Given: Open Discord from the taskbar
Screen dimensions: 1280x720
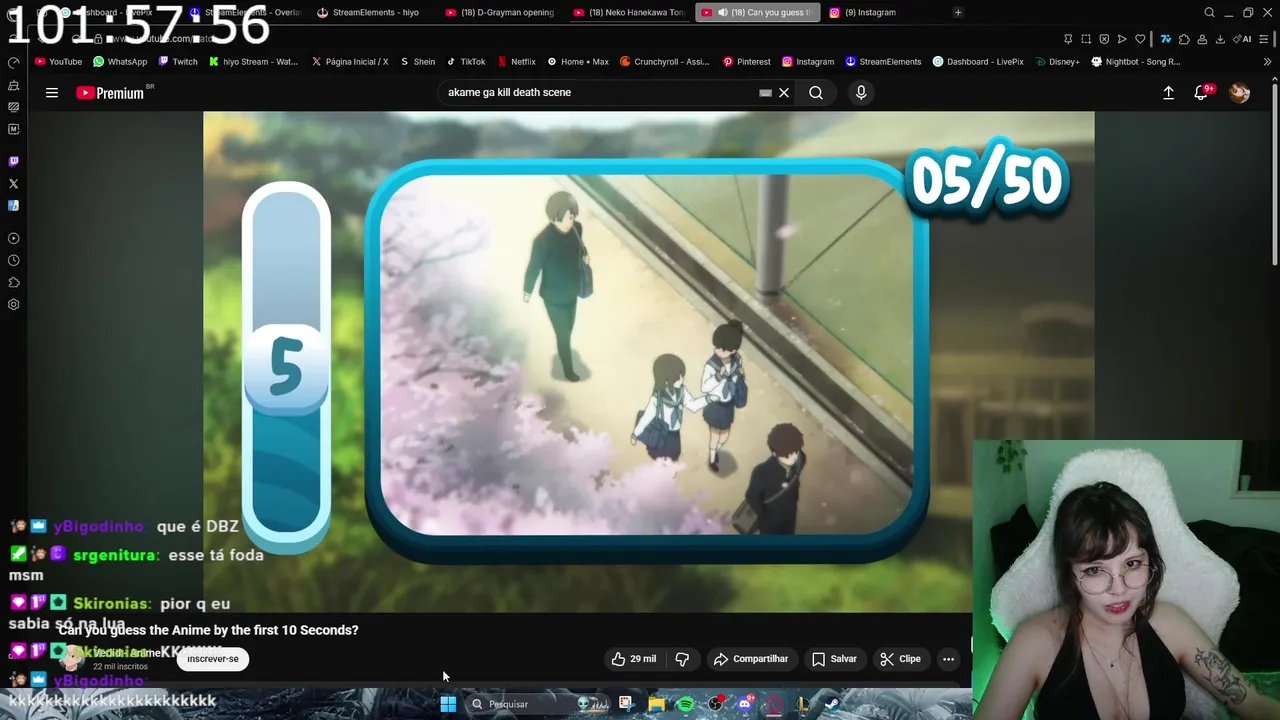Looking at the screenshot, I should (x=745, y=704).
